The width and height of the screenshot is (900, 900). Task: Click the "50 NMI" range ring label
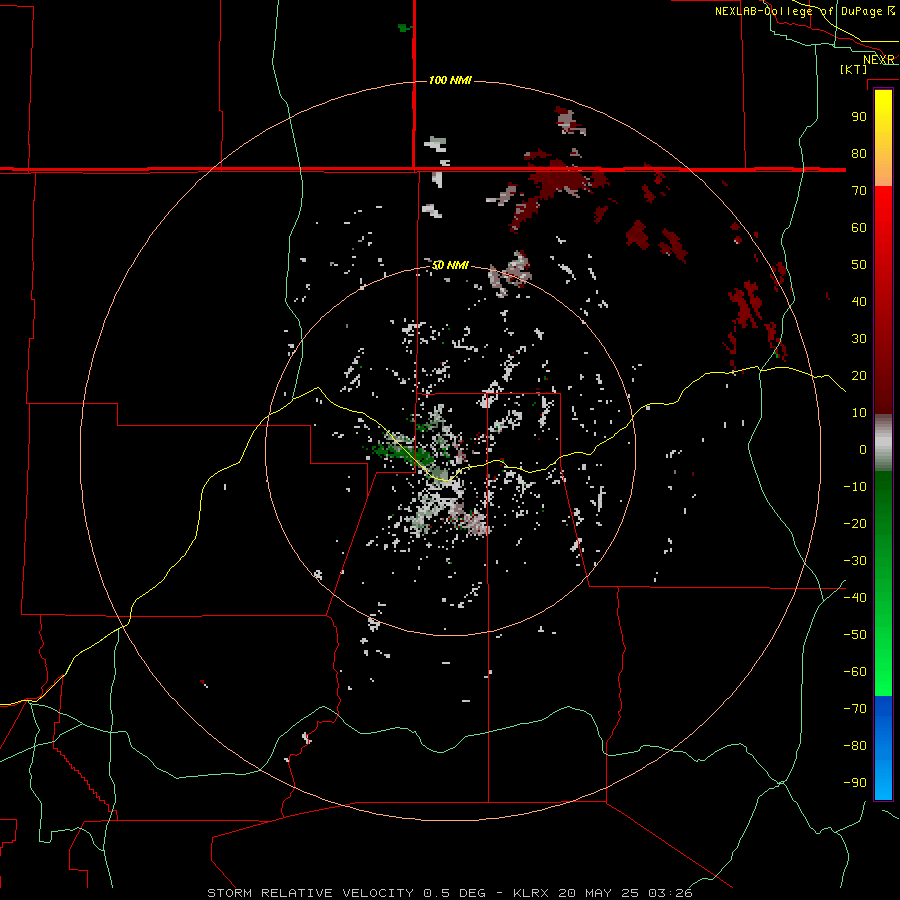click(x=450, y=265)
